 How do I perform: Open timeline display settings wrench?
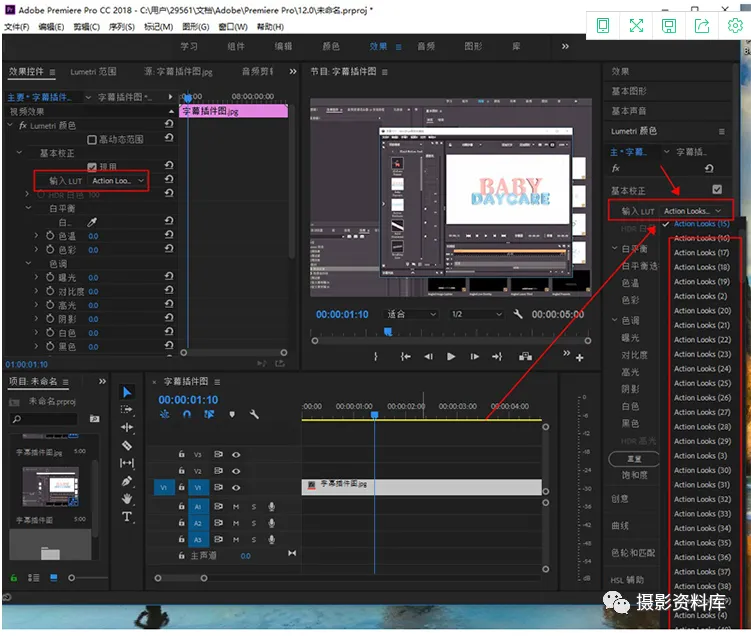pos(254,414)
